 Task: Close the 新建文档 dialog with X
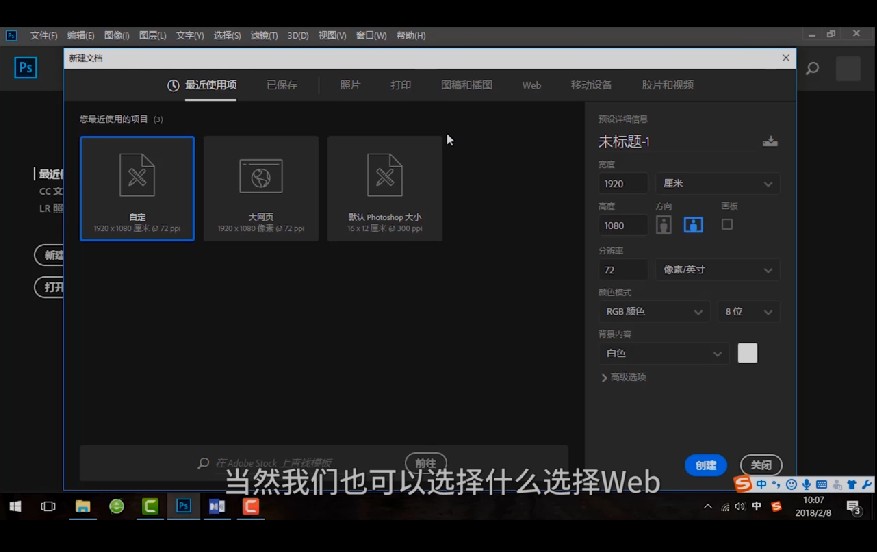786,58
